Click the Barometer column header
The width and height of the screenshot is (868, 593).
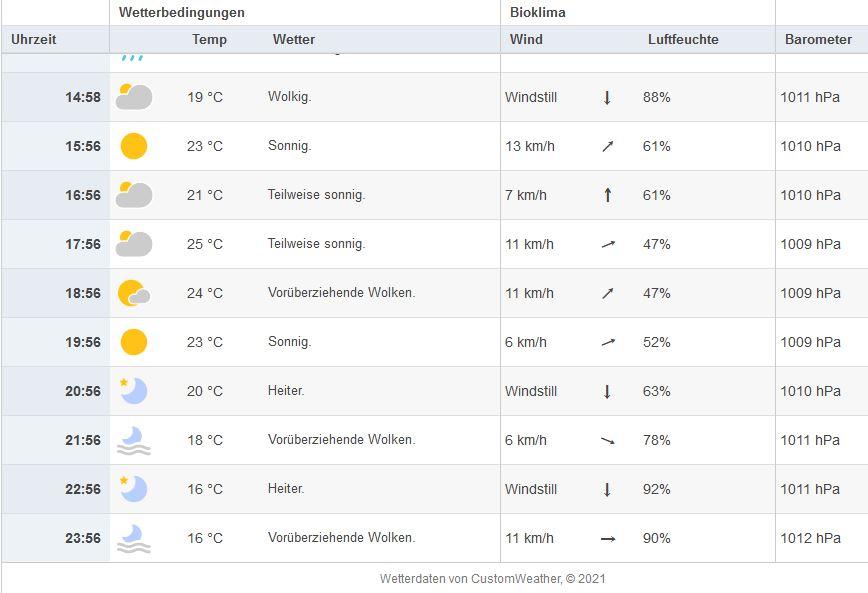[818, 39]
